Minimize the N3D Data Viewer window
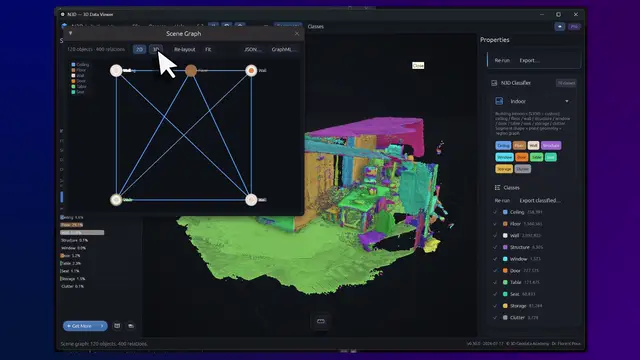 tap(542, 14)
